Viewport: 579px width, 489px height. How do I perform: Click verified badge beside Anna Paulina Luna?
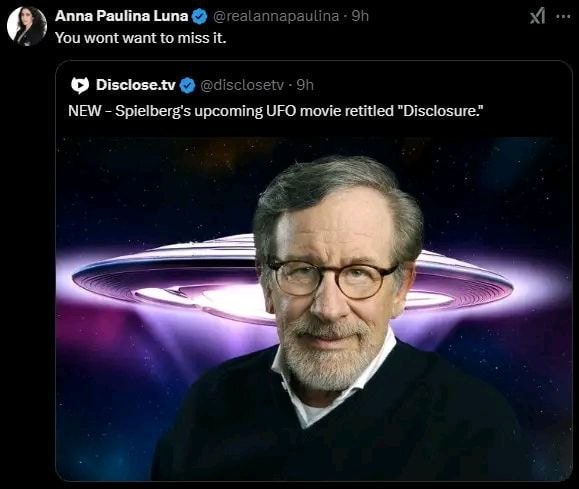click(x=200, y=17)
